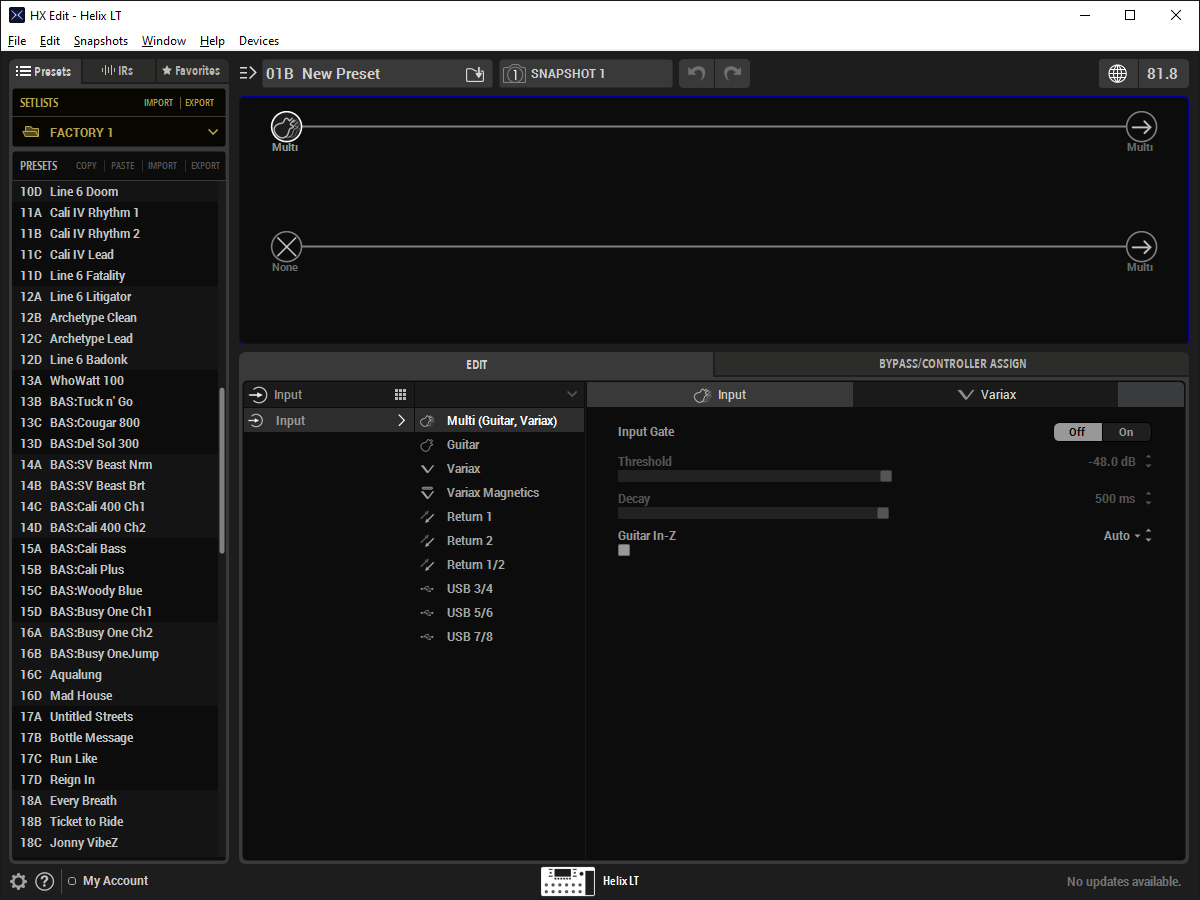This screenshot has width=1200, height=900.
Task: Open the Devices menu
Action: (x=259, y=41)
